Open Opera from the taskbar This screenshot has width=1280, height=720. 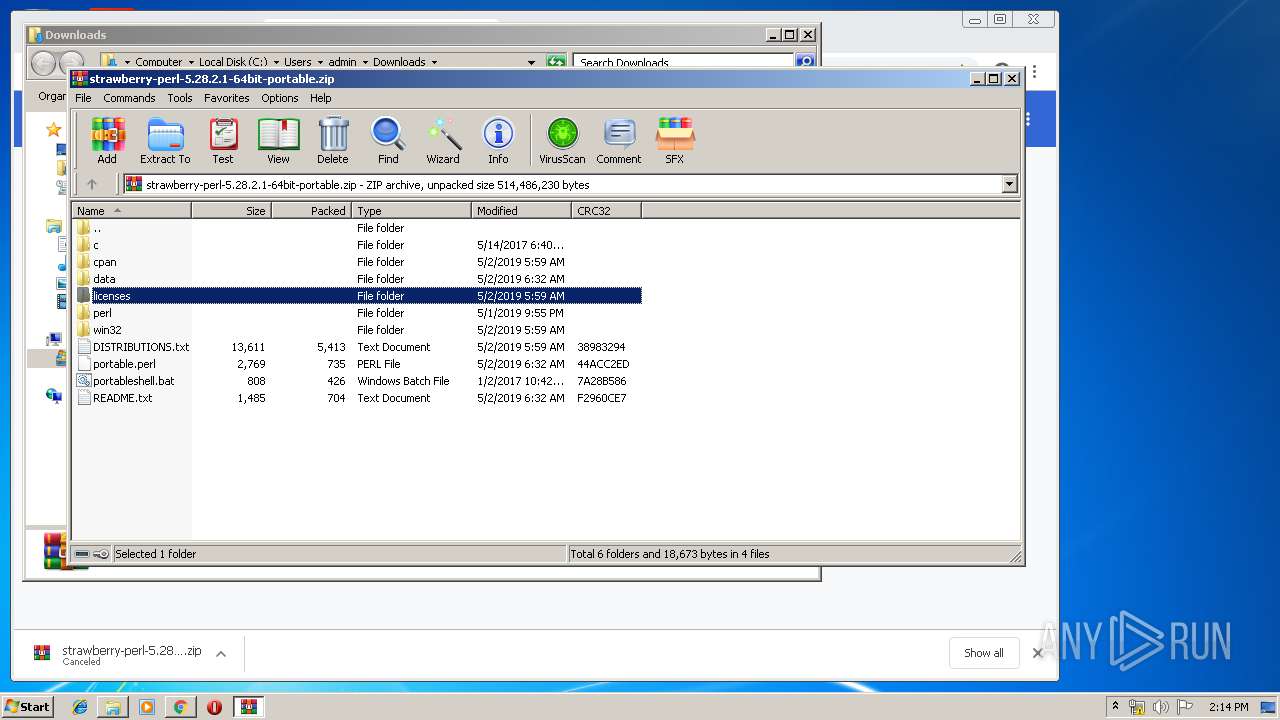point(214,707)
